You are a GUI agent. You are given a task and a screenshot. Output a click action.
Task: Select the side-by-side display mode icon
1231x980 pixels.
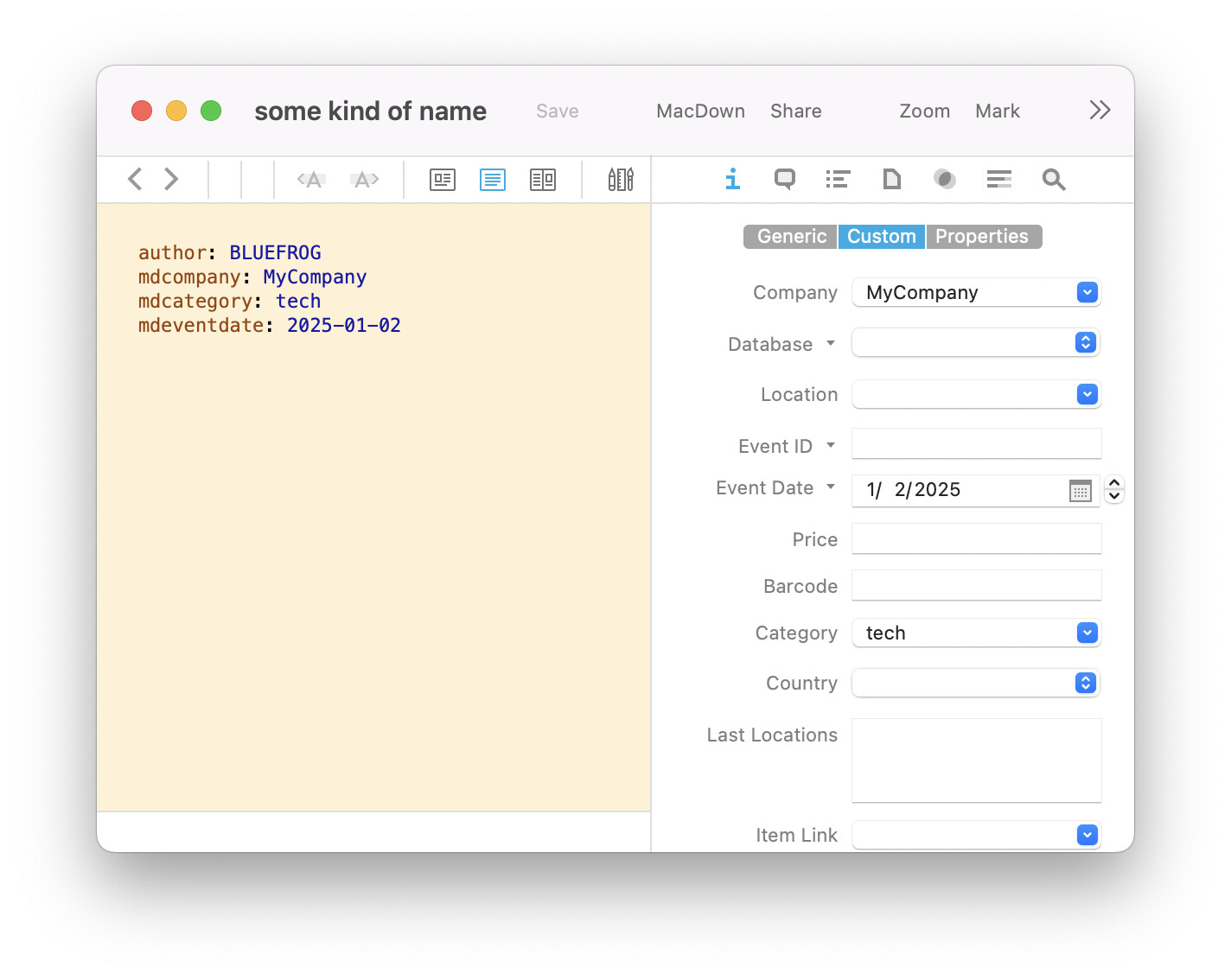click(x=543, y=180)
